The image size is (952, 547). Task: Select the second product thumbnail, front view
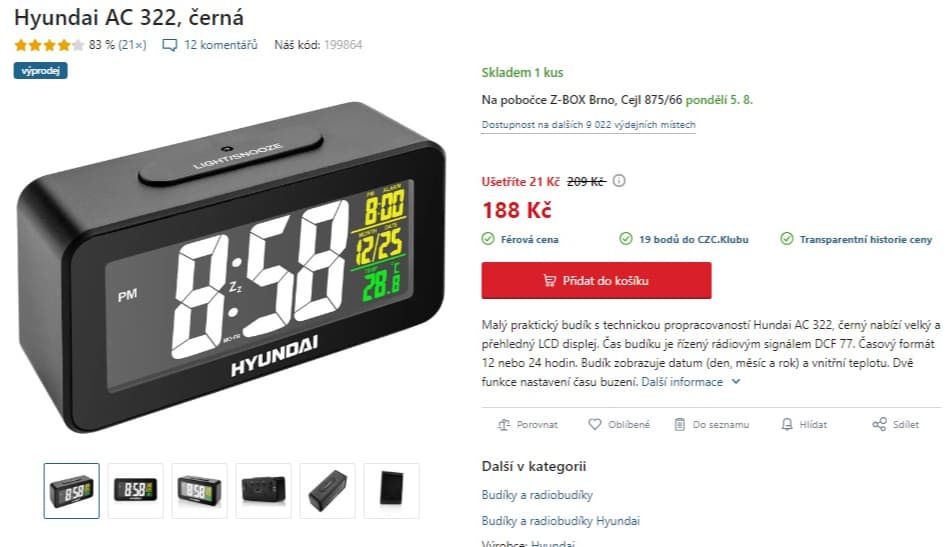pyautogui.click(x=135, y=491)
